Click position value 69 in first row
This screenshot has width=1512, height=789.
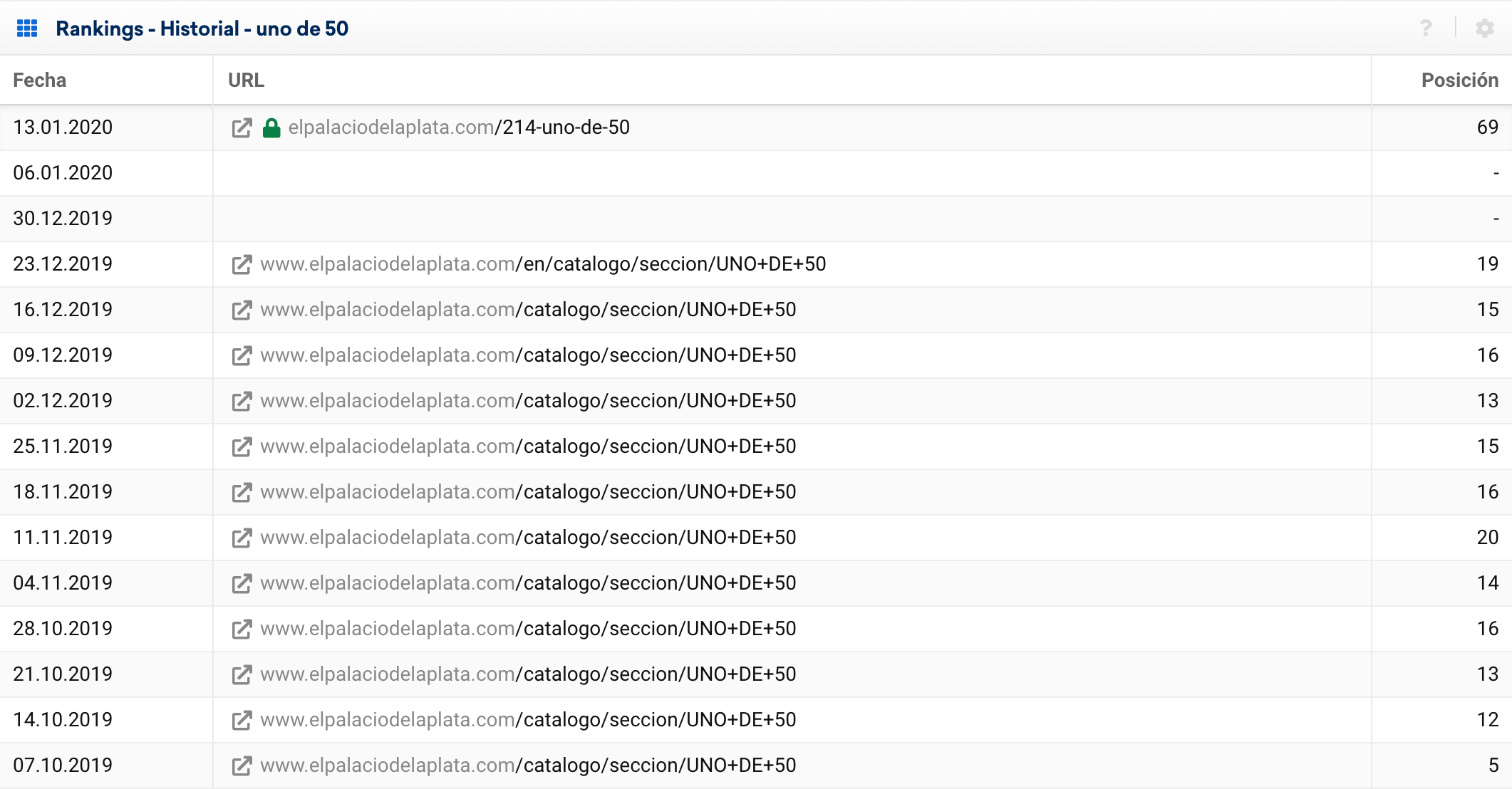coord(1487,127)
